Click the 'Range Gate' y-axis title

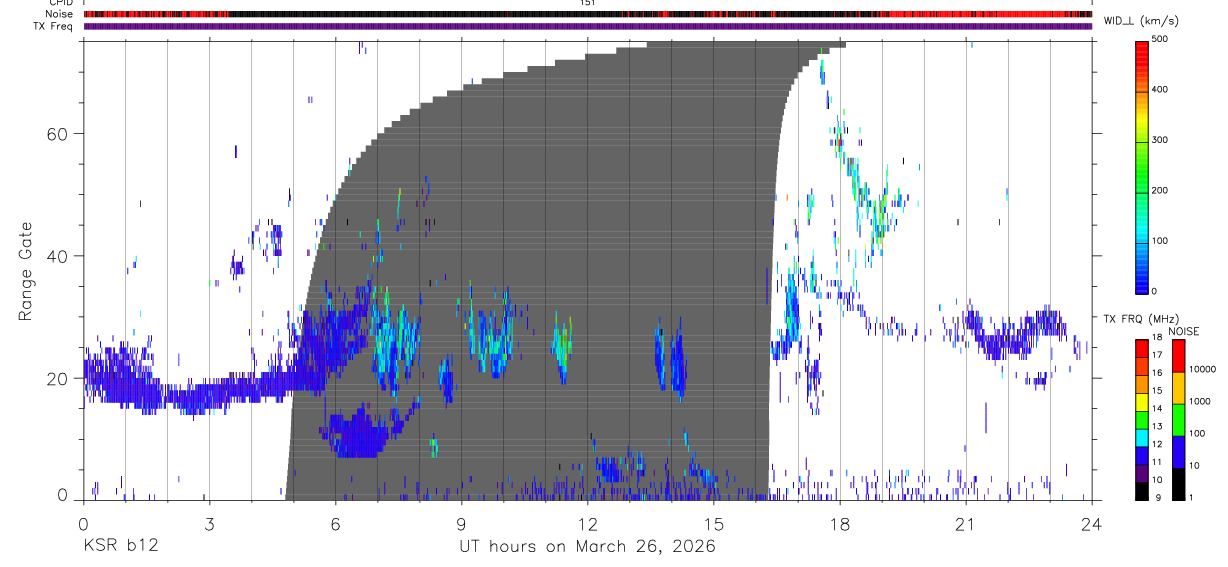tap(25, 271)
